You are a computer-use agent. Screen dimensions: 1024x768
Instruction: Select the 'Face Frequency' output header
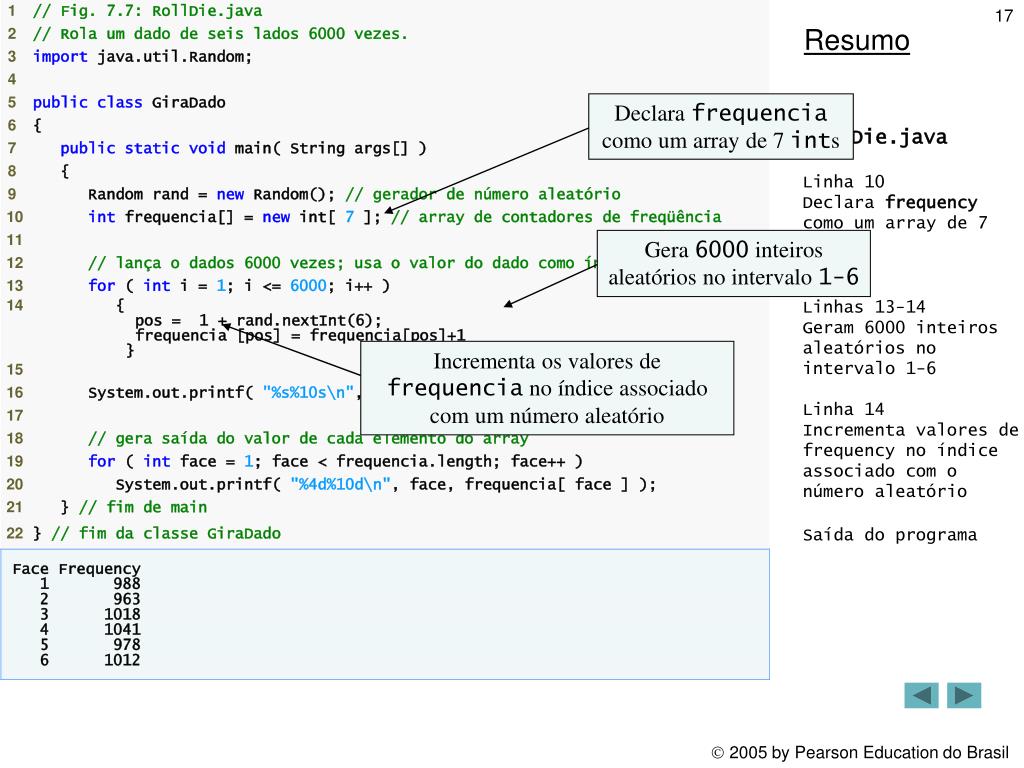point(76,569)
